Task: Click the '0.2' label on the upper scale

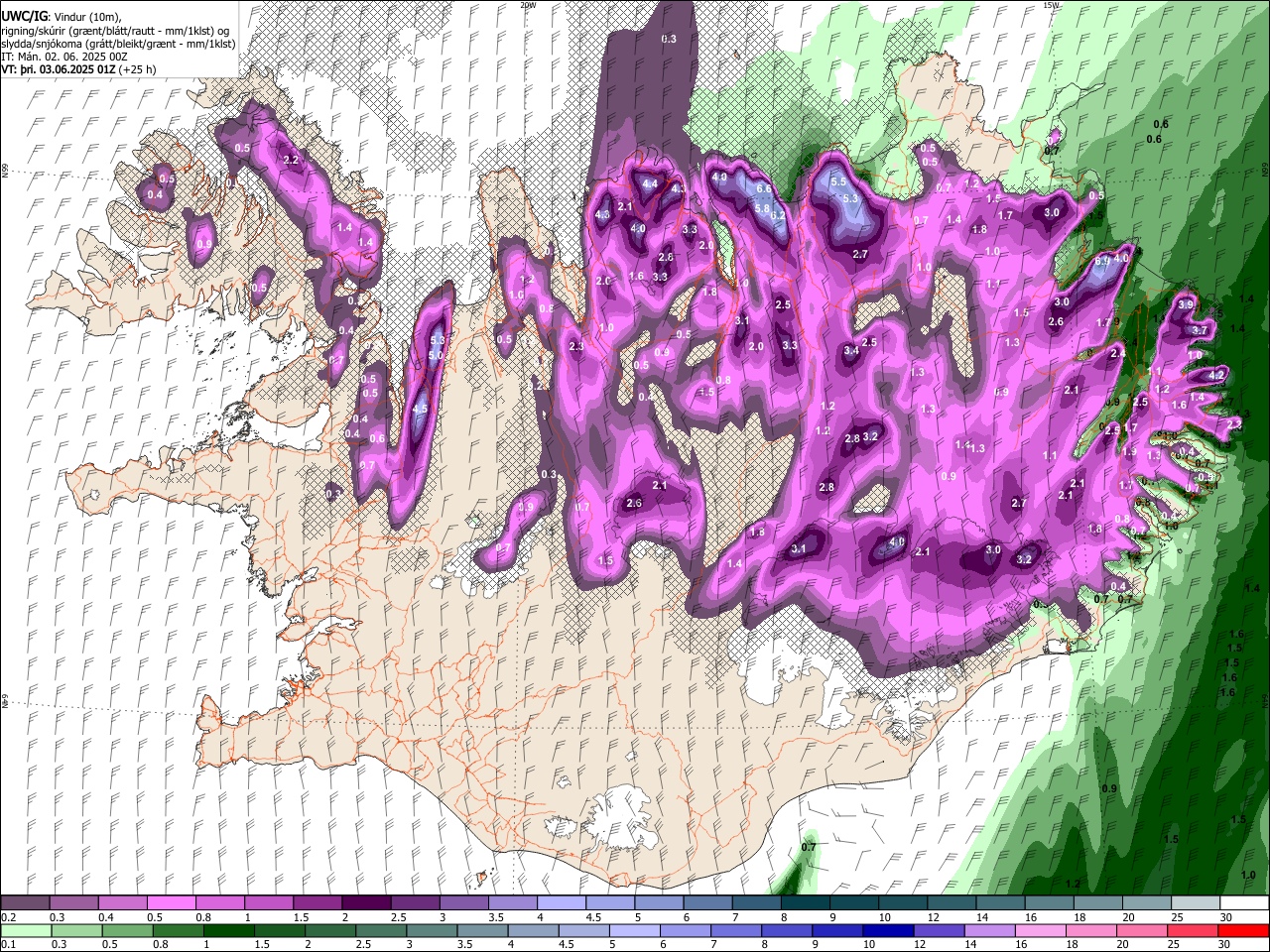Action: (9, 917)
